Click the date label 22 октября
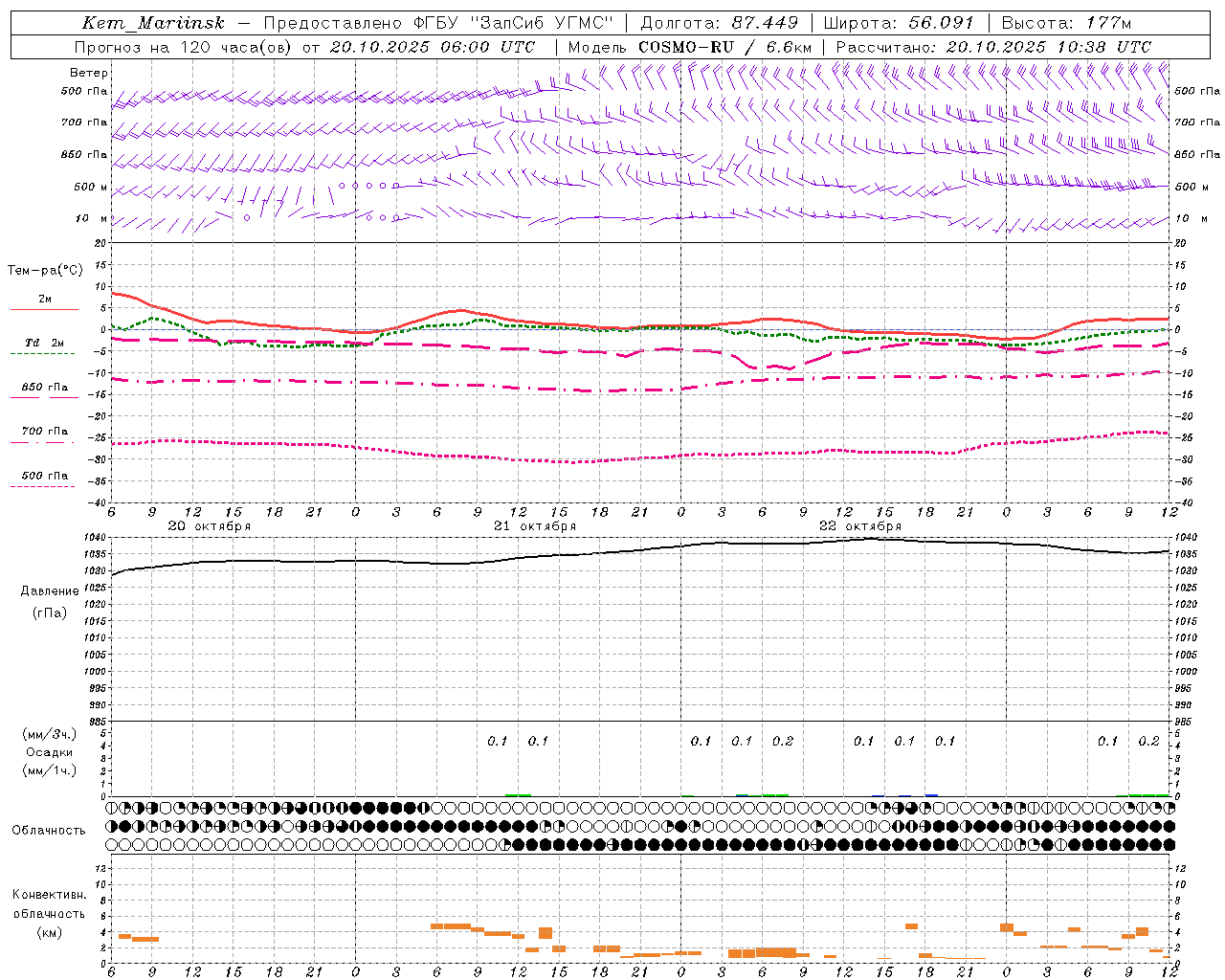This screenshot has width=1225, height=980. click(x=860, y=526)
